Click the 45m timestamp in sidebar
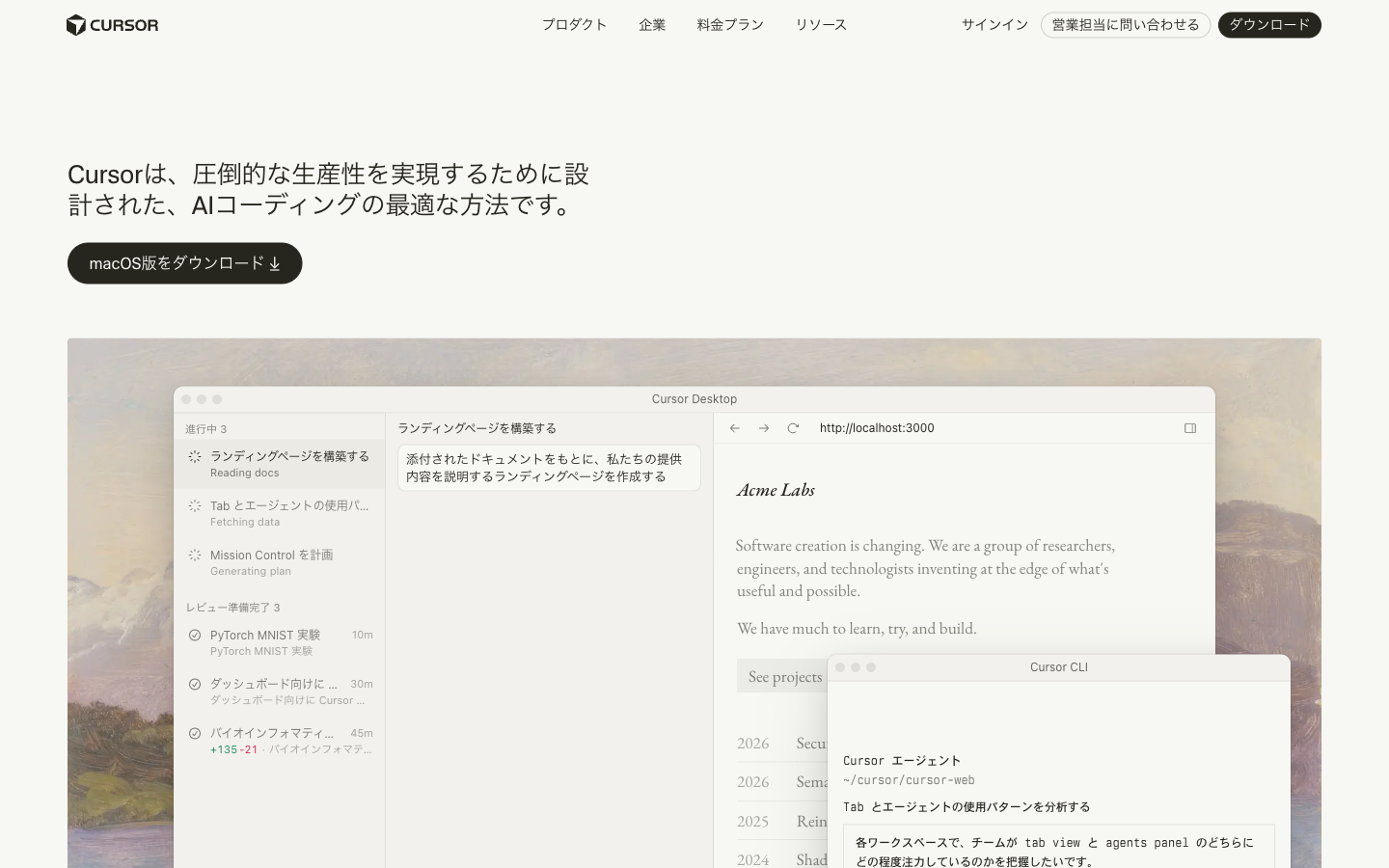Viewport: 1389px width, 868px height. (362, 733)
